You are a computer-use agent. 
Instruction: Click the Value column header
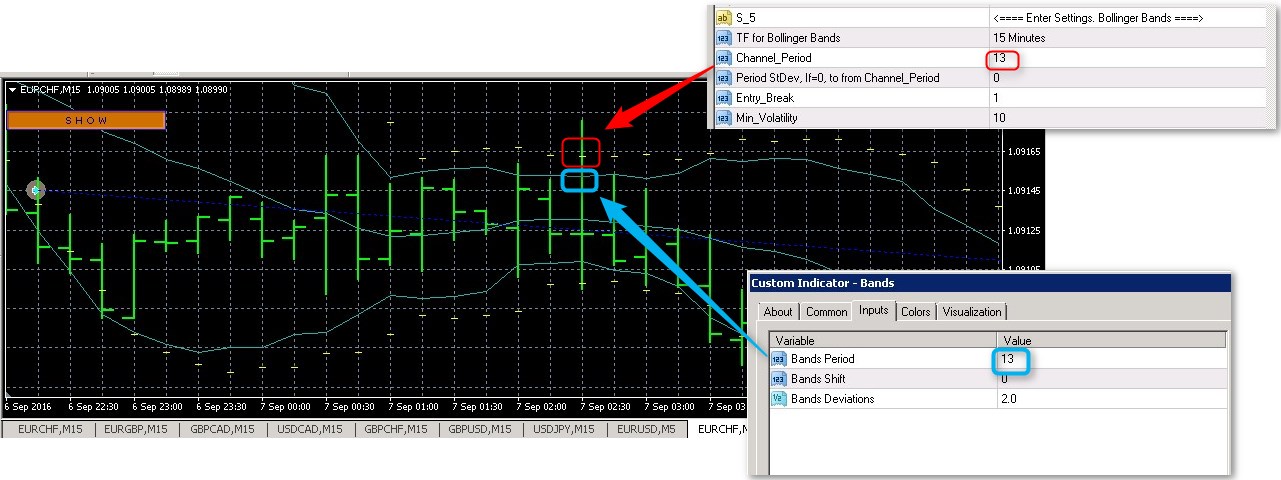(1110, 340)
